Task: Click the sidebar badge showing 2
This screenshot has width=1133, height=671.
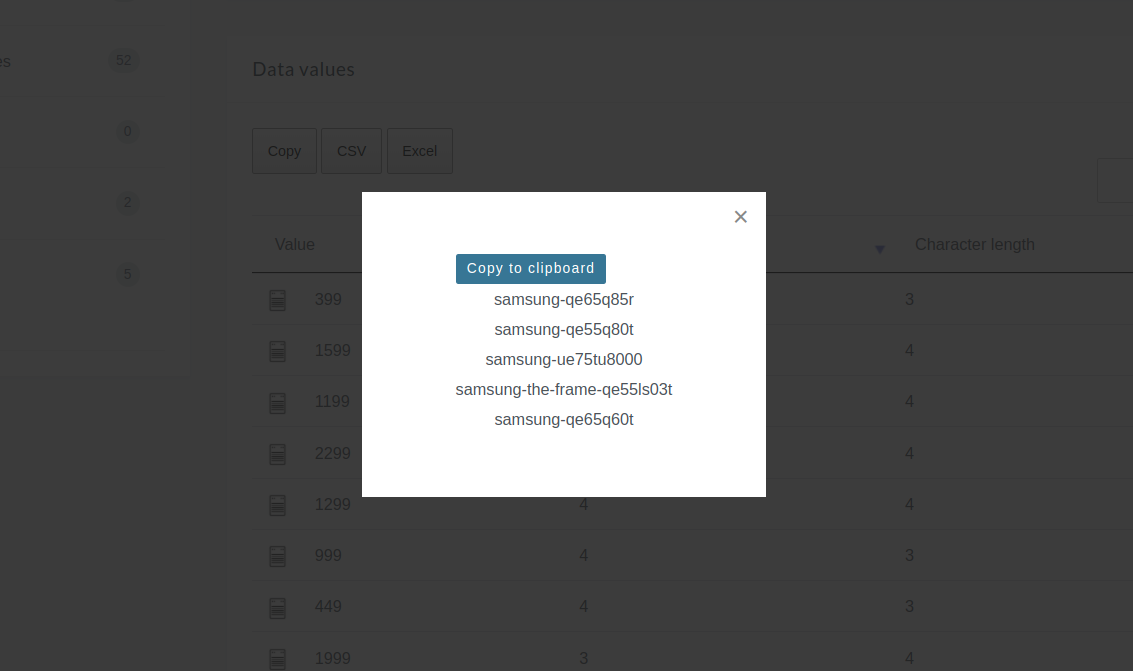Action: (x=127, y=202)
